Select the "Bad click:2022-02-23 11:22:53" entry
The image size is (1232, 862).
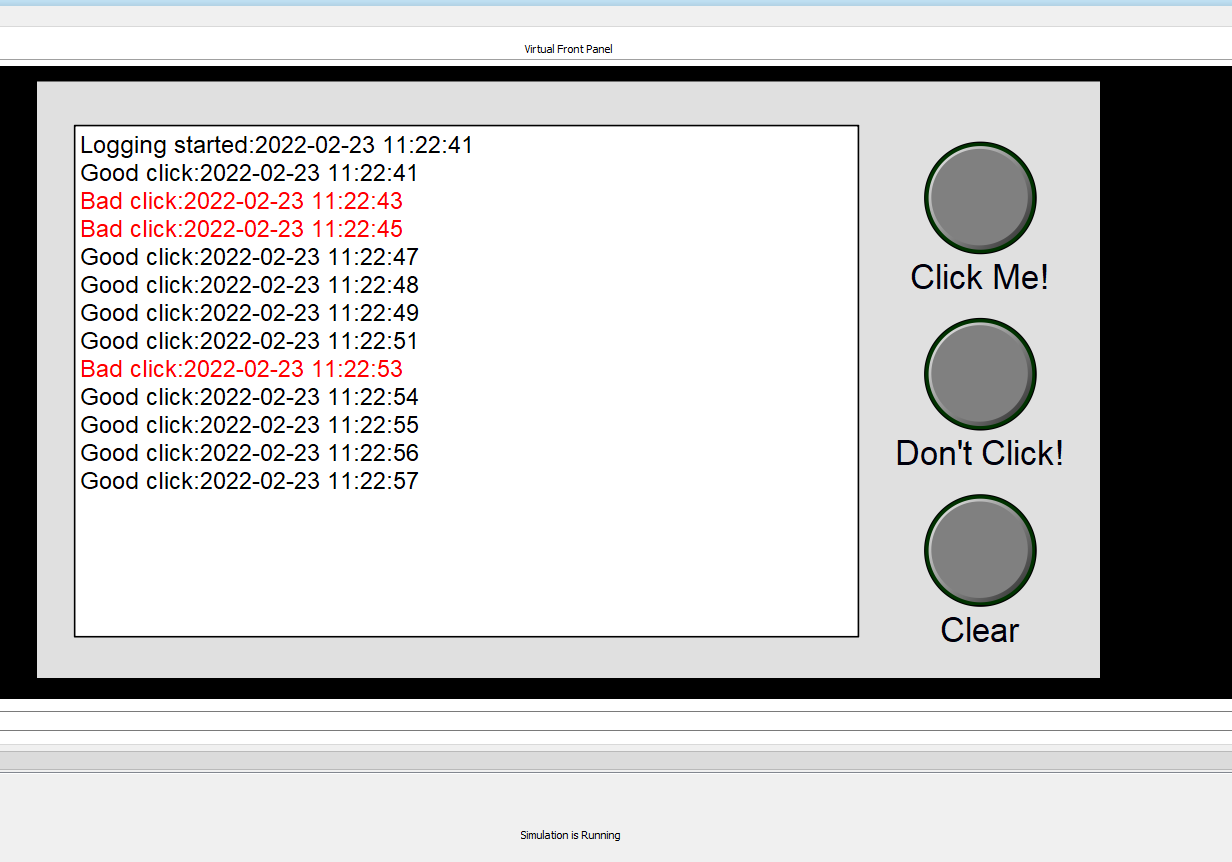coord(241,368)
